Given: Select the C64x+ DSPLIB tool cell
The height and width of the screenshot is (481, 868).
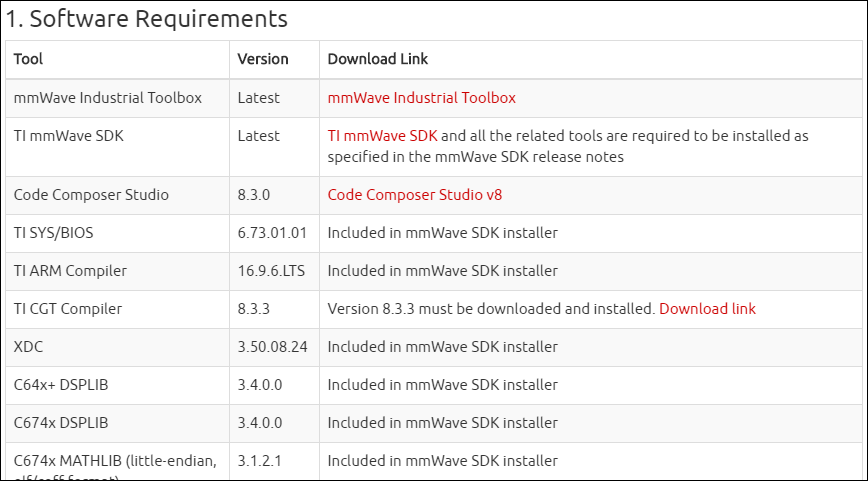Looking at the screenshot, I should [x=117, y=385].
